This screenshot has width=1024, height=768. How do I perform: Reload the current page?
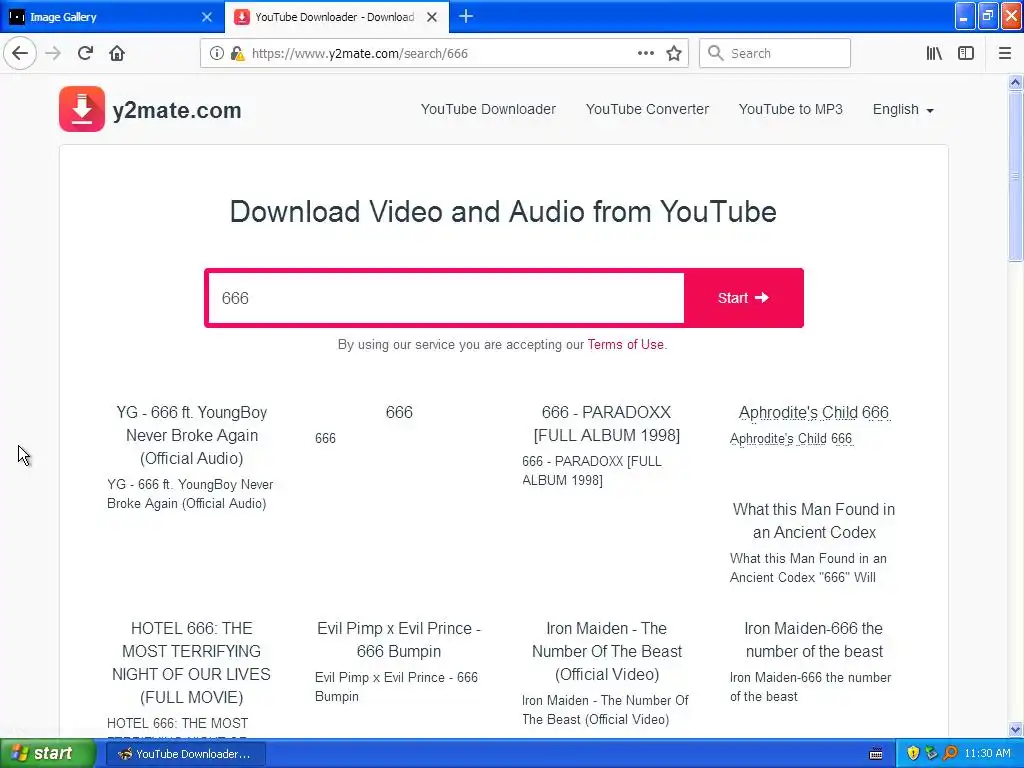click(85, 53)
